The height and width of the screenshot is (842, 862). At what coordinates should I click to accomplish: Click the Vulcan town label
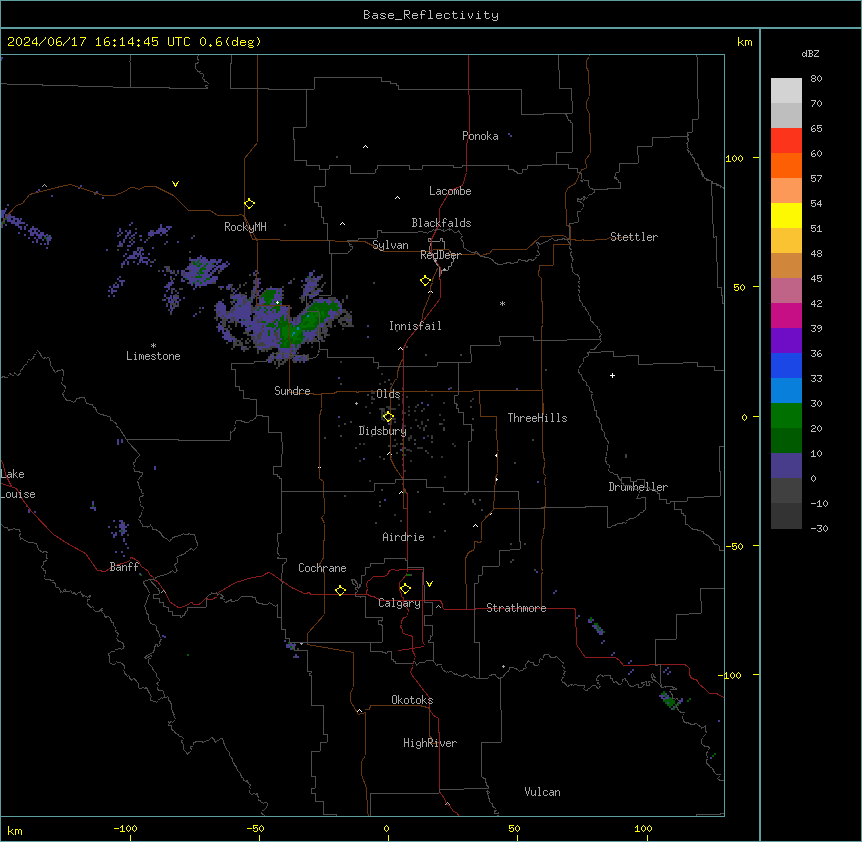[x=543, y=792]
